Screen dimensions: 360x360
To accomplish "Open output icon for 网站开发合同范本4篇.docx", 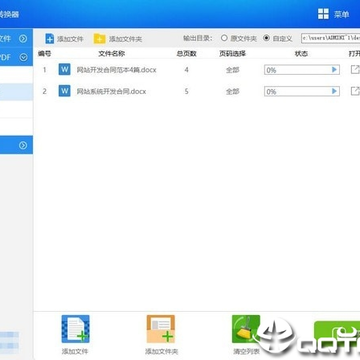I will (x=355, y=70).
